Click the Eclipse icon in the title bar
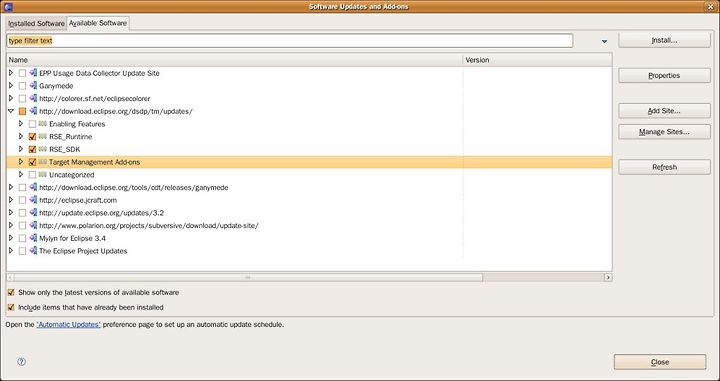Screen dimensions: 720x381 click(x=7, y=6)
